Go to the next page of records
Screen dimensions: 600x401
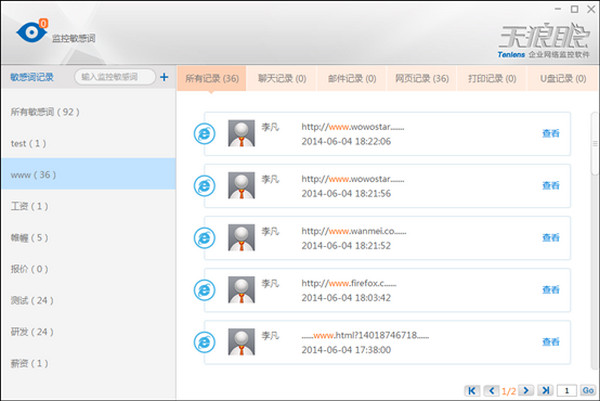(527, 389)
